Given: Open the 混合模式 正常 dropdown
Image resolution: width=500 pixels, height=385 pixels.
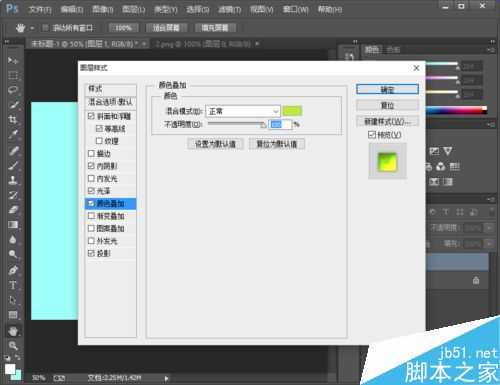Looking at the screenshot, I should click(x=243, y=111).
